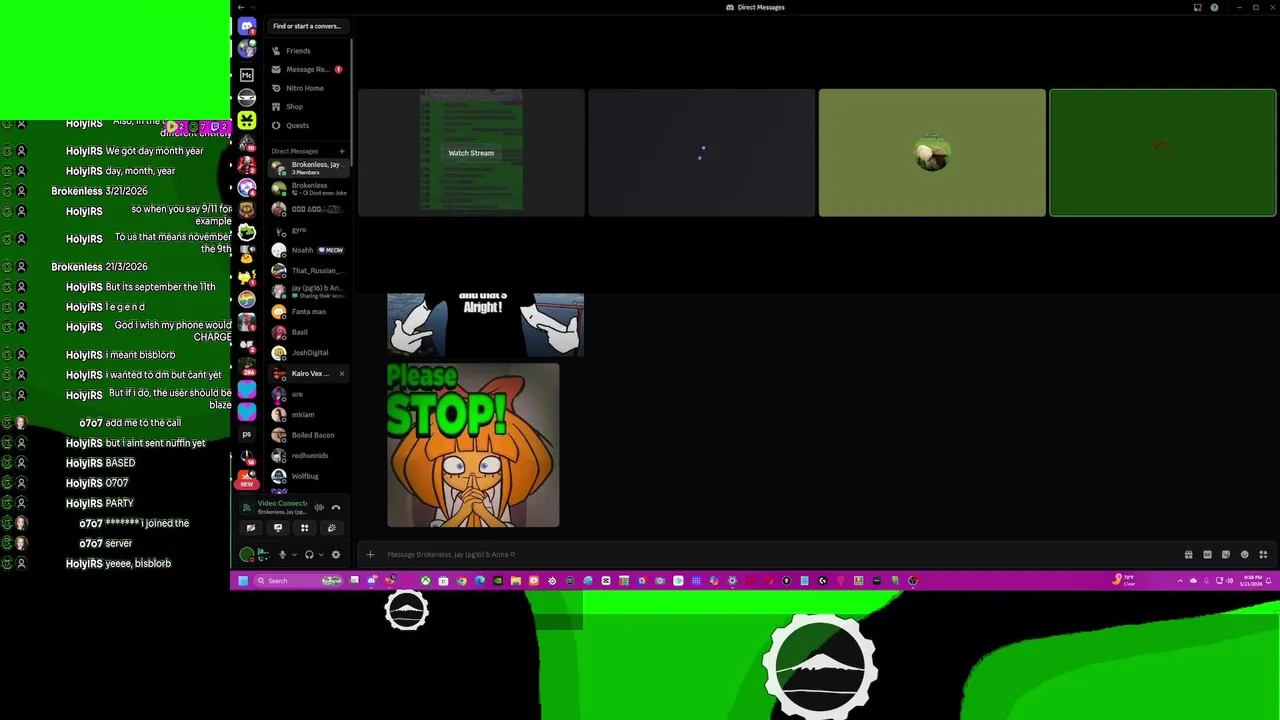The width and height of the screenshot is (1280, 720).
Task: Open DM with Noahh
Action: (307, 250)
